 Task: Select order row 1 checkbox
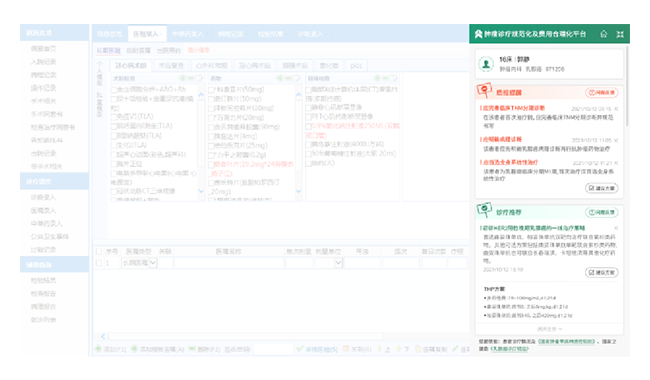coord(99,263)
